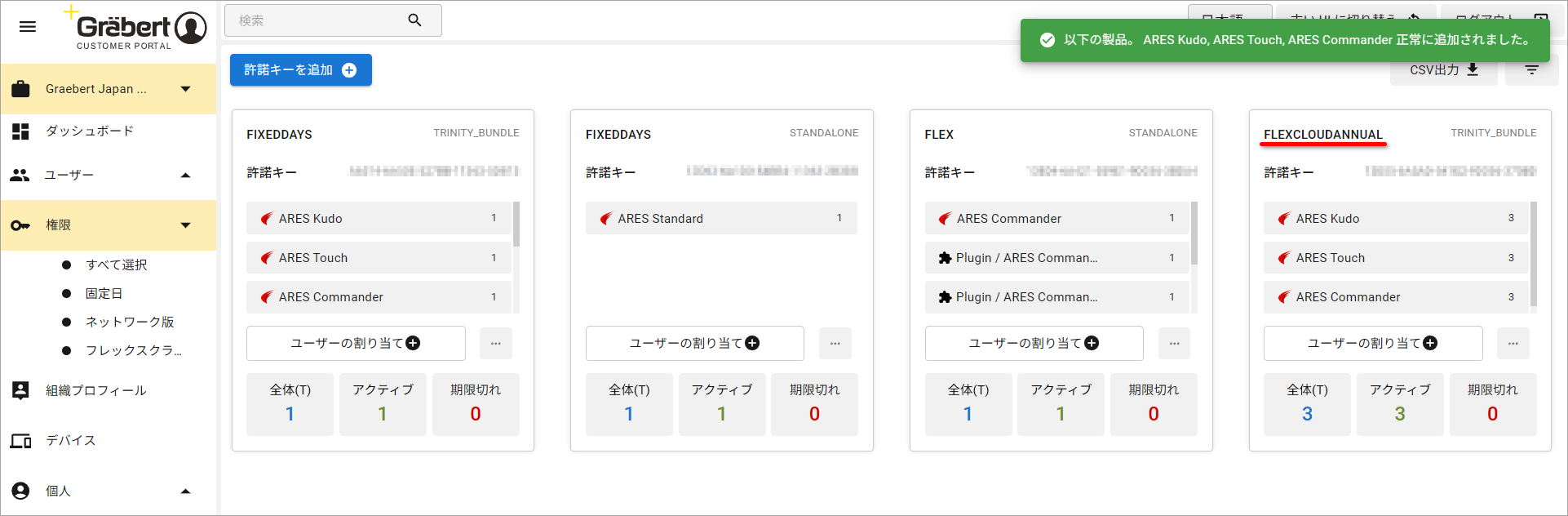Click 全体(T) count in FLEXCLOUDANNUAL card
The image size is (1568, 516).
tap(1308, 404)
